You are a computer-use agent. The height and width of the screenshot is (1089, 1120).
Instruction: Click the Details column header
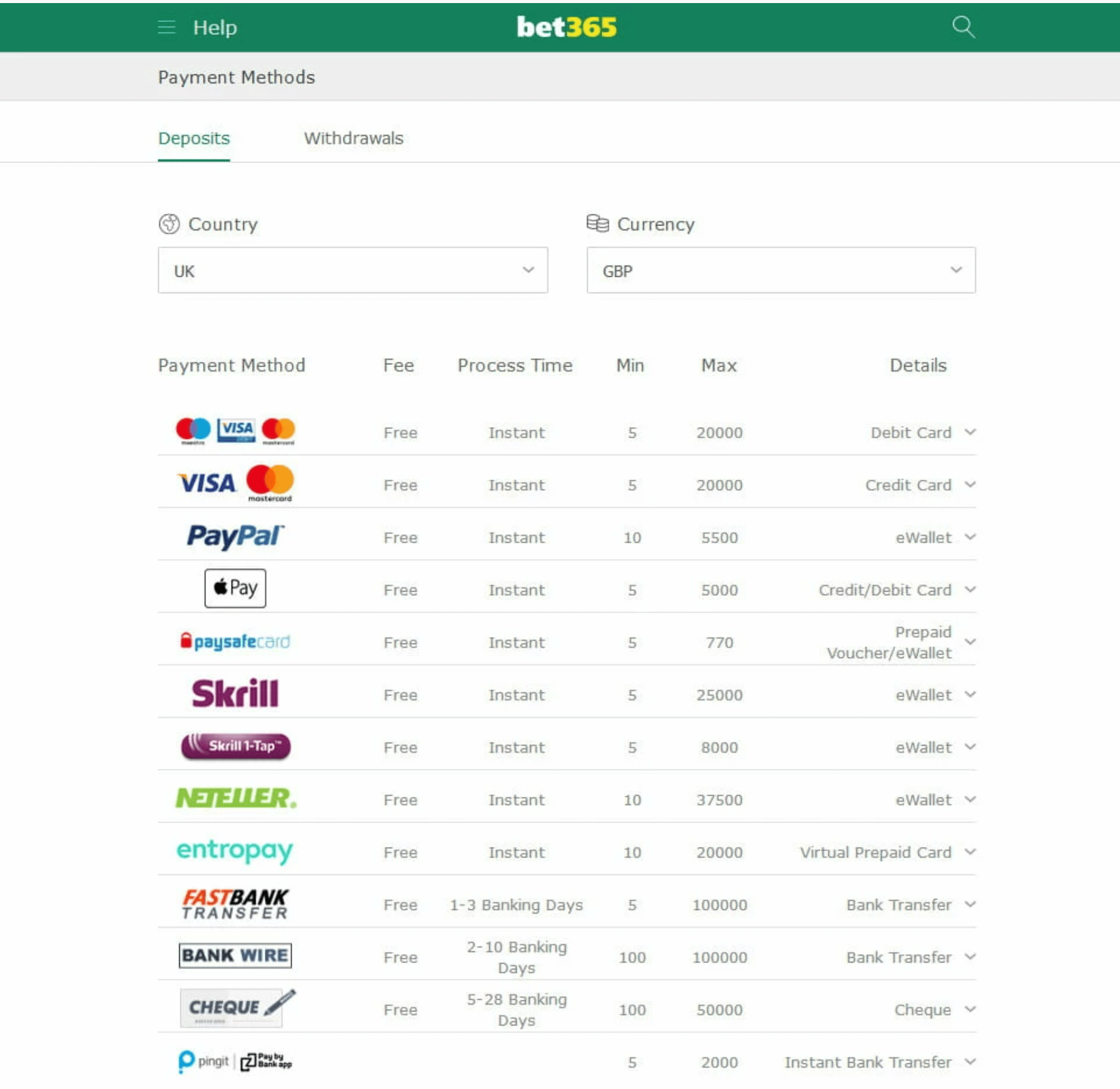[918, 365]
